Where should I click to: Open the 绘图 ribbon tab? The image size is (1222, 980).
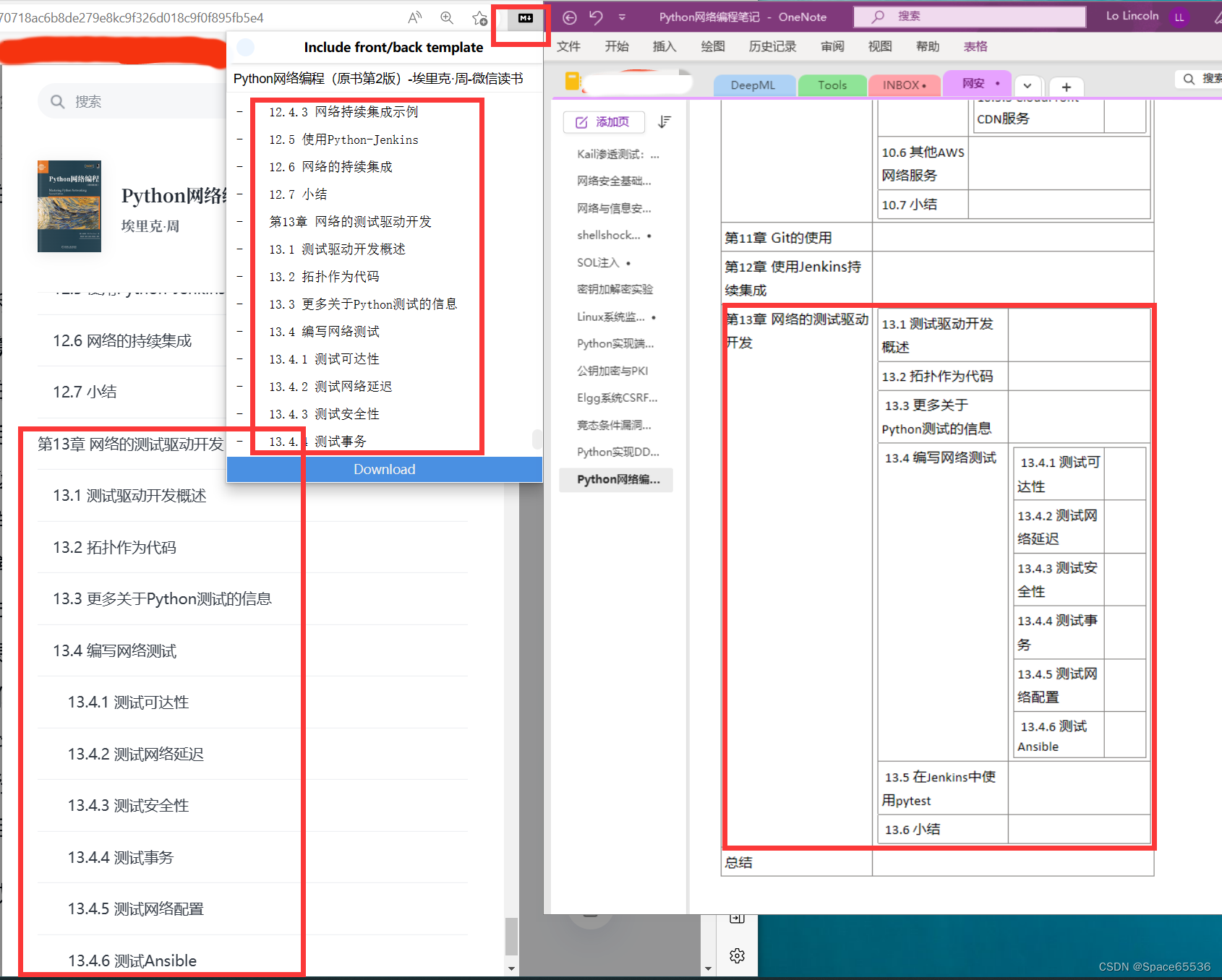(713, 46)
